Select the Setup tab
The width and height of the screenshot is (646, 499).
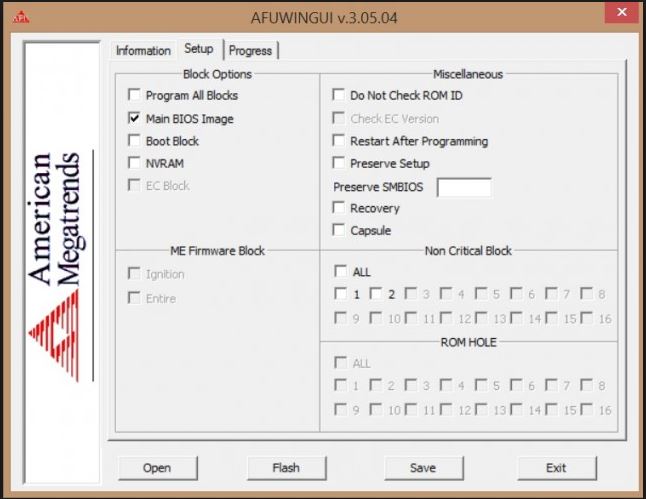coord(199,49)
